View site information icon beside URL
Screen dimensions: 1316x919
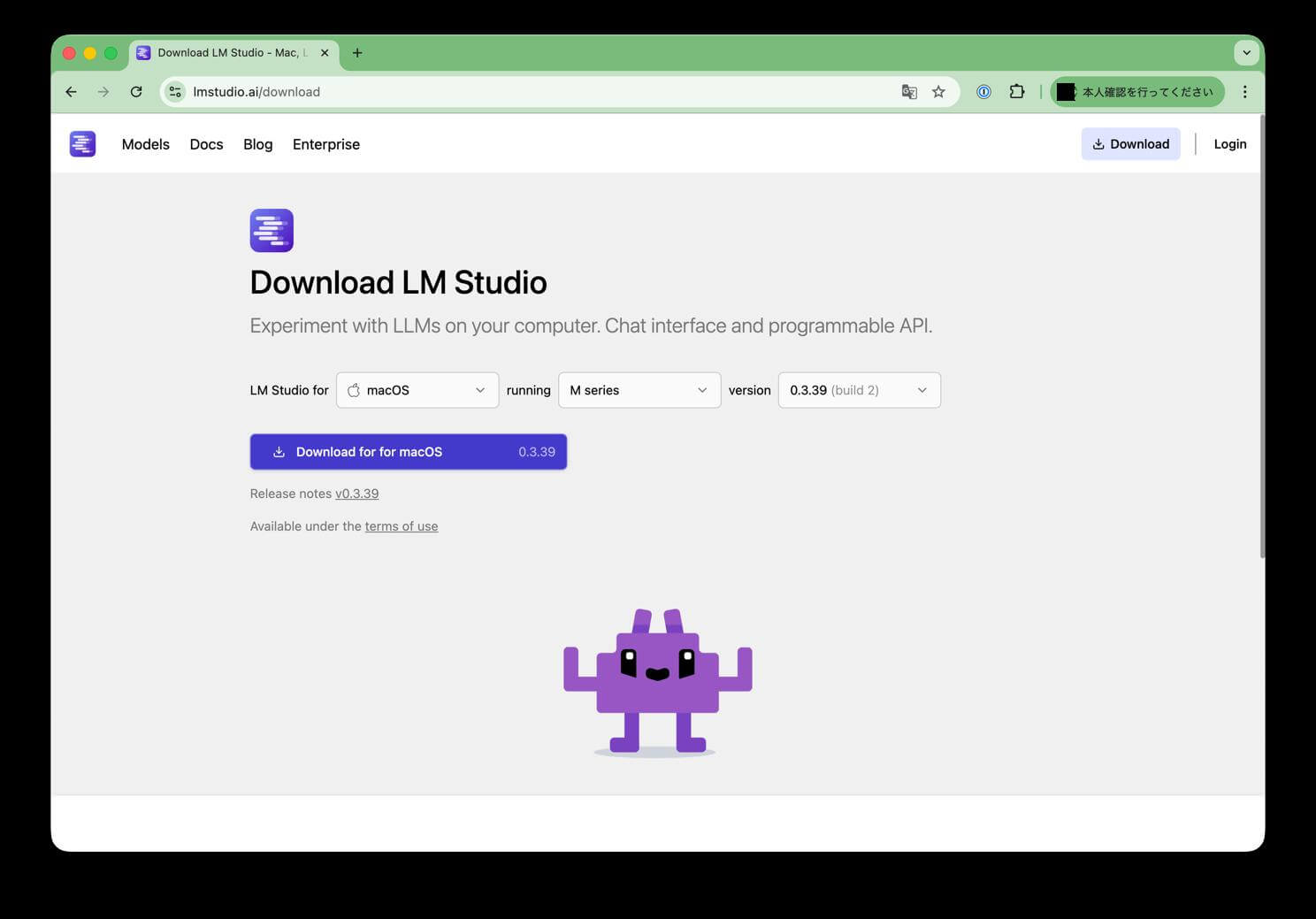[175, 92]
